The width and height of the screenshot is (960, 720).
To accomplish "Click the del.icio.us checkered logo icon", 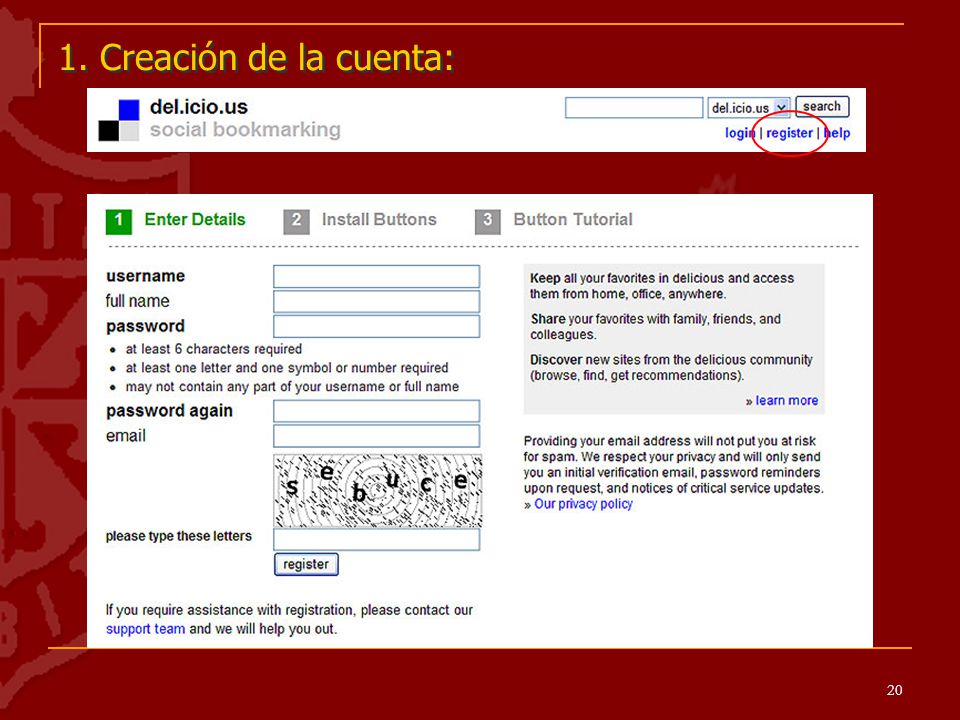I will tap(119, 120).
